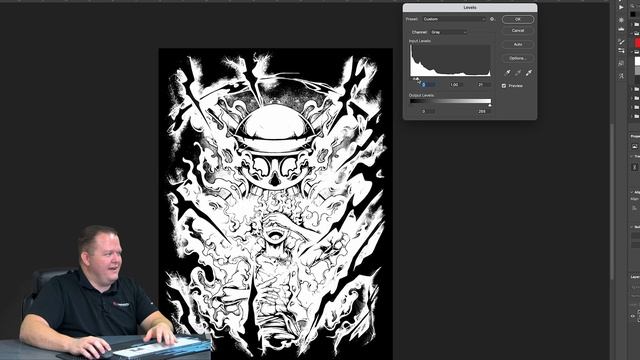Image resolution: width=640 pixels, height=360 pixels.
Task: Select the gray point eyedropper
Action: pyautogui.click(x=518, y=72)
